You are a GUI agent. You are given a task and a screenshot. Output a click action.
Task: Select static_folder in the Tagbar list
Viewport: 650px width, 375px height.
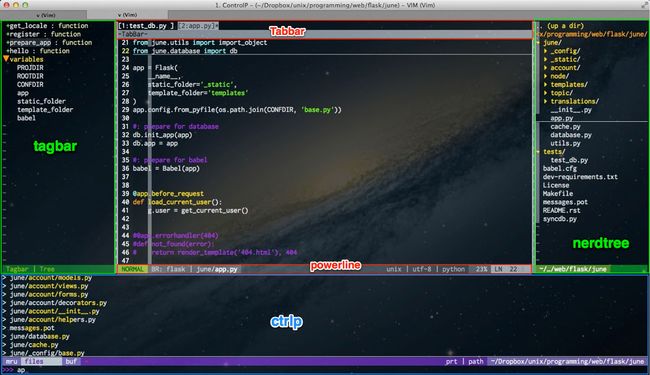click(x=41, y=101)
